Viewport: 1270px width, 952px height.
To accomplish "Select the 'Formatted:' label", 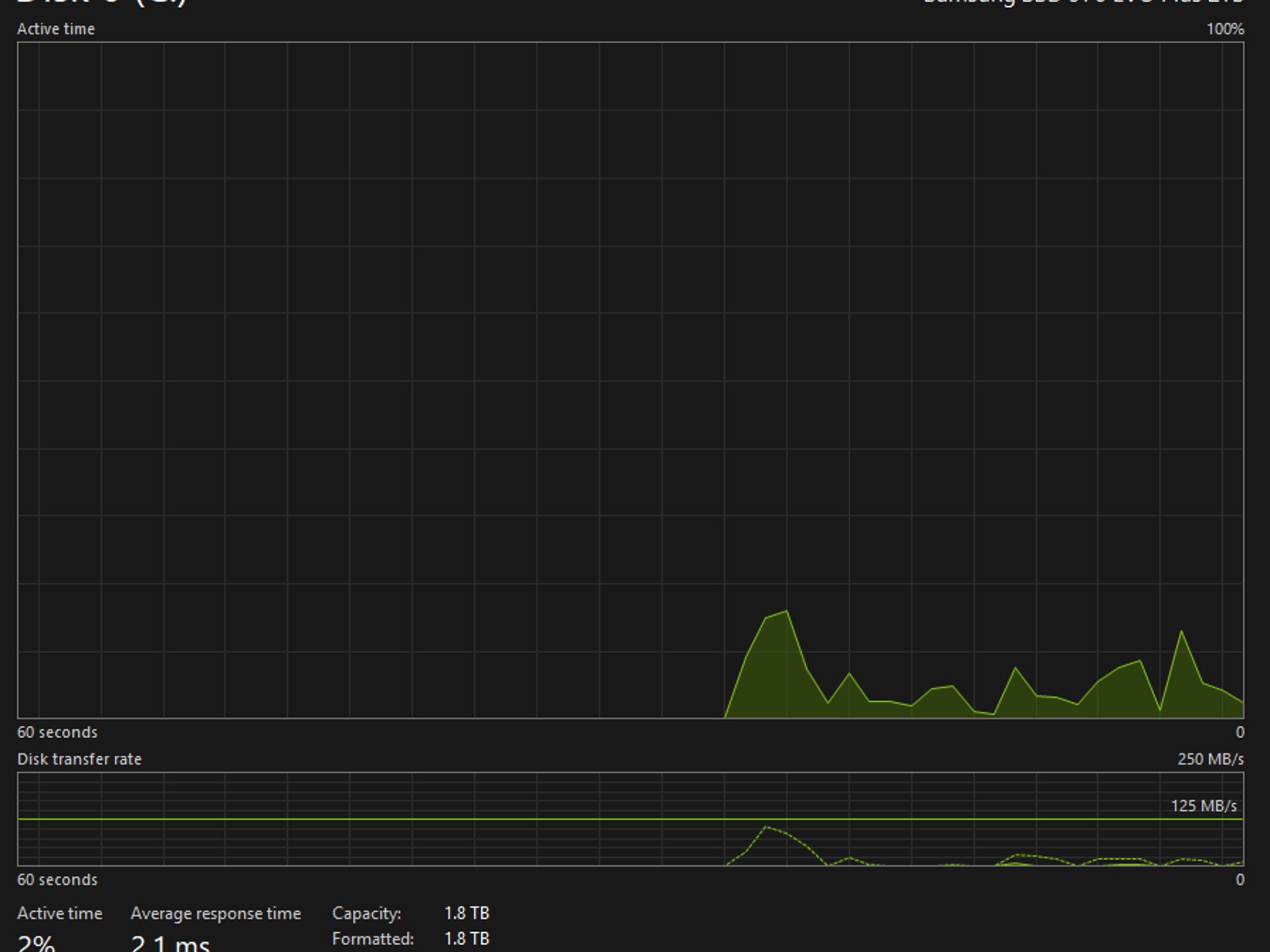I will pyautogui.click(x=373, y=939).
